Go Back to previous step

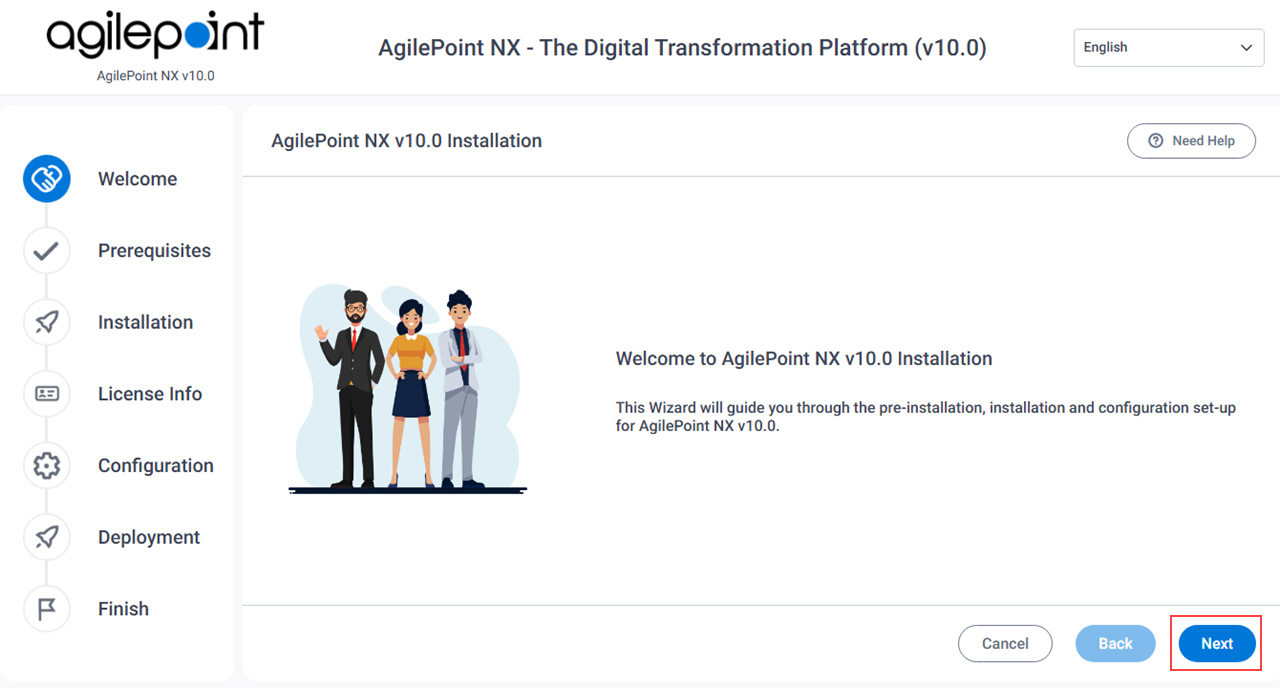[x=1115, y=643]
